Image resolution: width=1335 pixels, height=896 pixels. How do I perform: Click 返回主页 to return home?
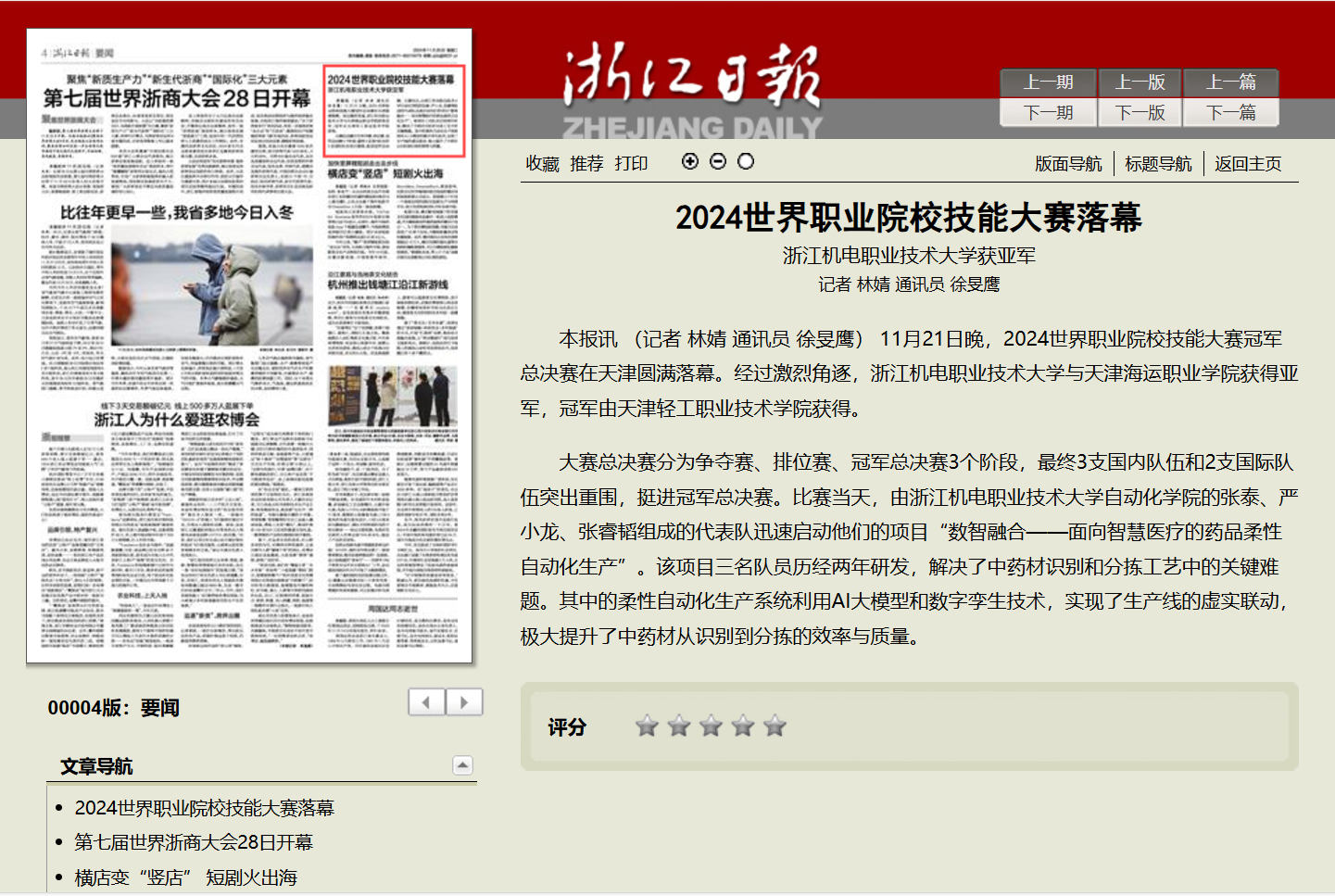click(1248, 164)
